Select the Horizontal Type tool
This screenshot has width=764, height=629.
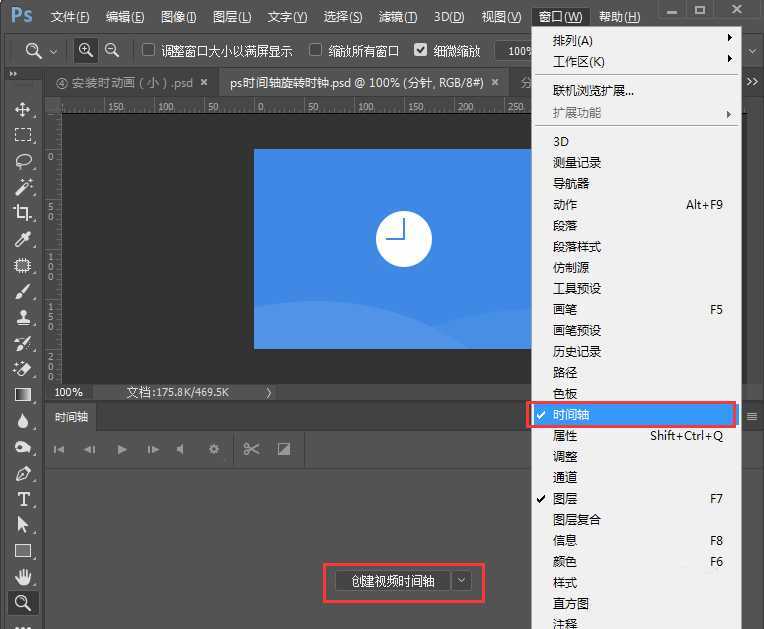point(22,499)
